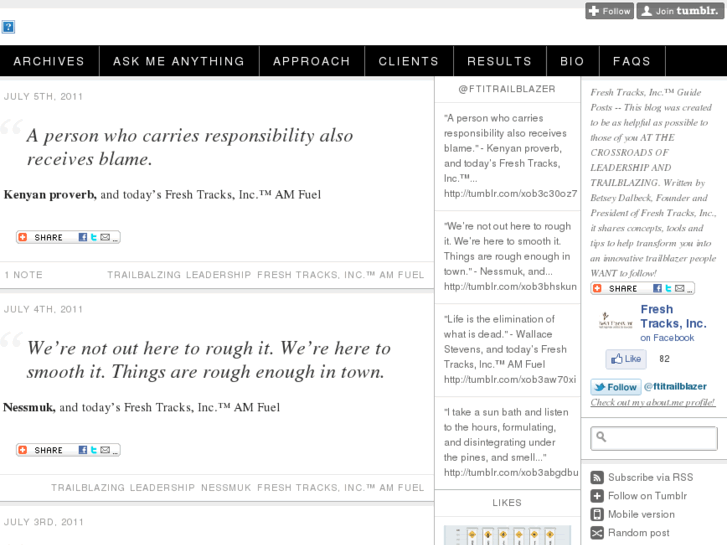Click the RSS feed icon
Viewport: 727px width, 545px height.
[x=597, y=477]
